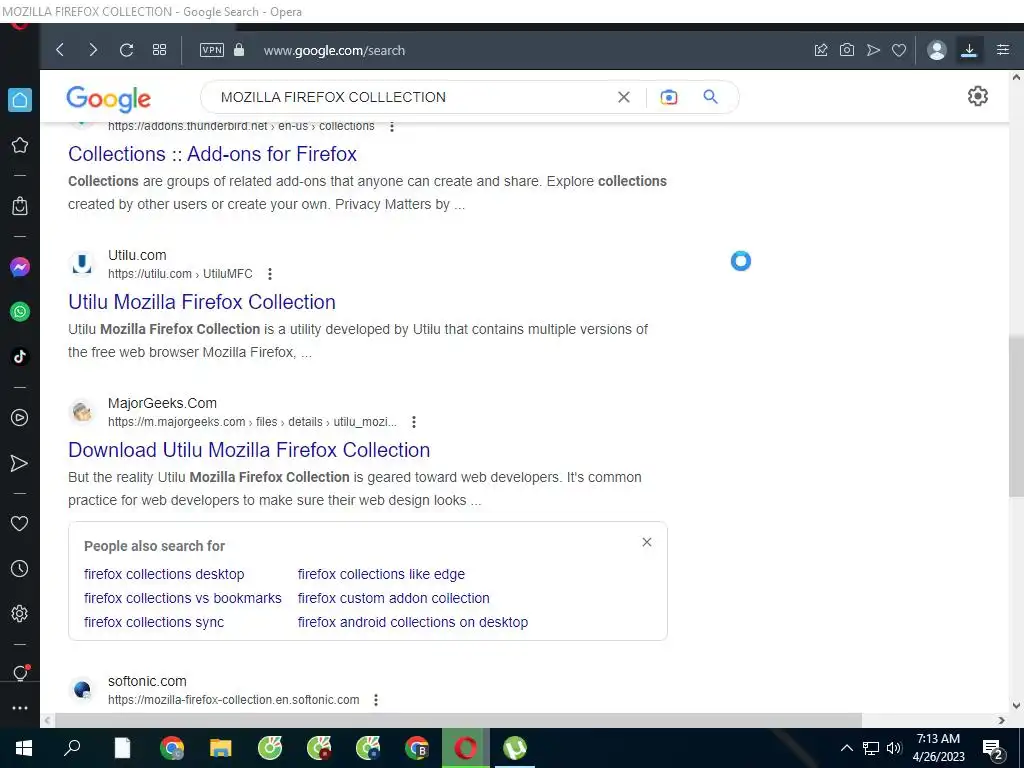1024x768 pixels.
Task: Open the snapshot edit tool icon
Action: [821, 50]
